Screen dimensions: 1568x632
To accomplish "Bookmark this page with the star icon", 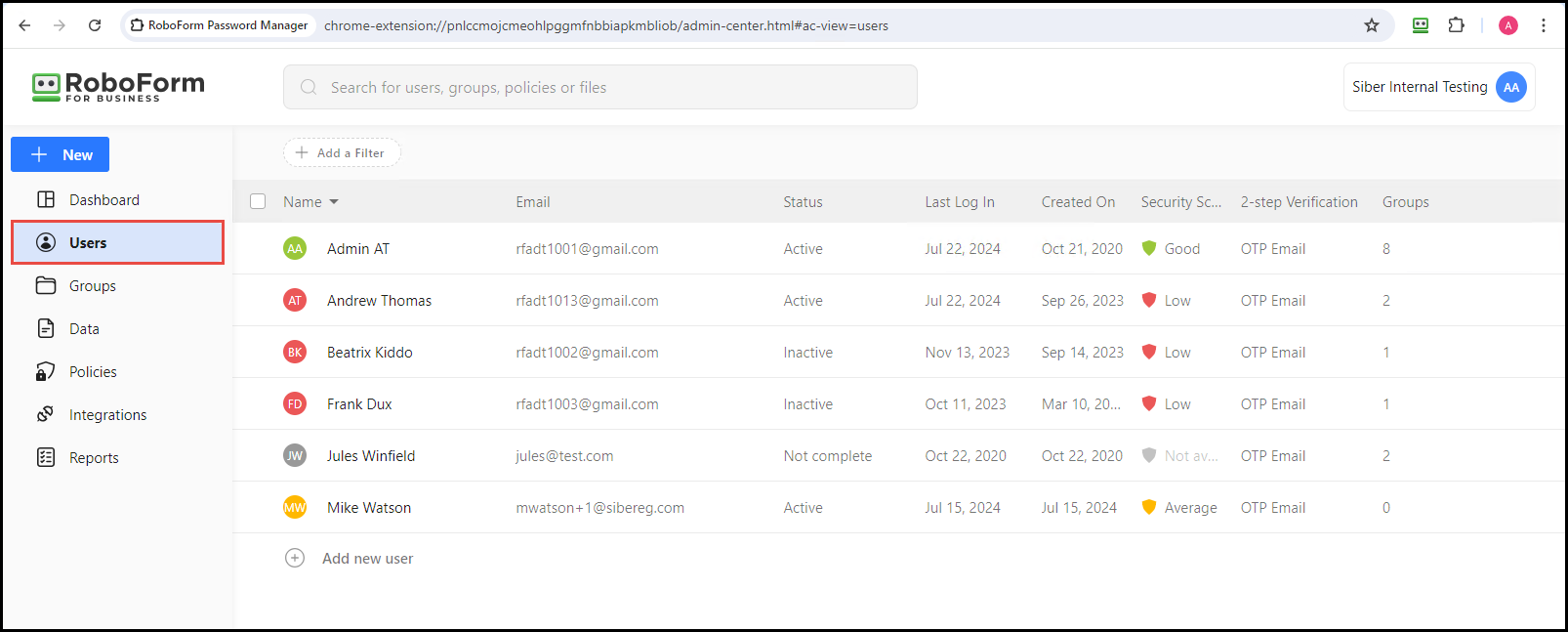I will [x=1372, y=25].
